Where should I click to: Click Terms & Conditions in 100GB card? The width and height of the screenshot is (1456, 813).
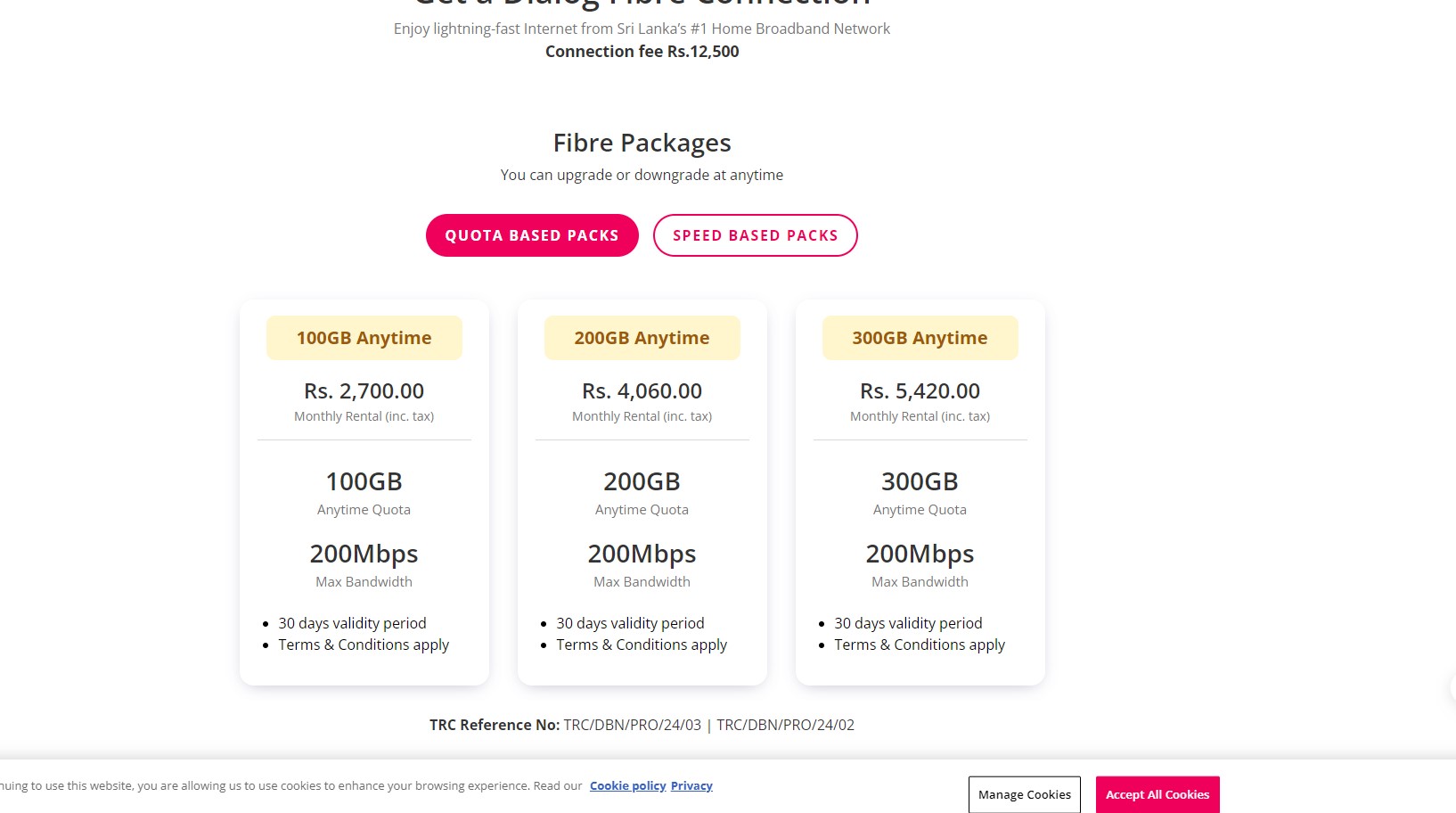click(x=364, y=645)
